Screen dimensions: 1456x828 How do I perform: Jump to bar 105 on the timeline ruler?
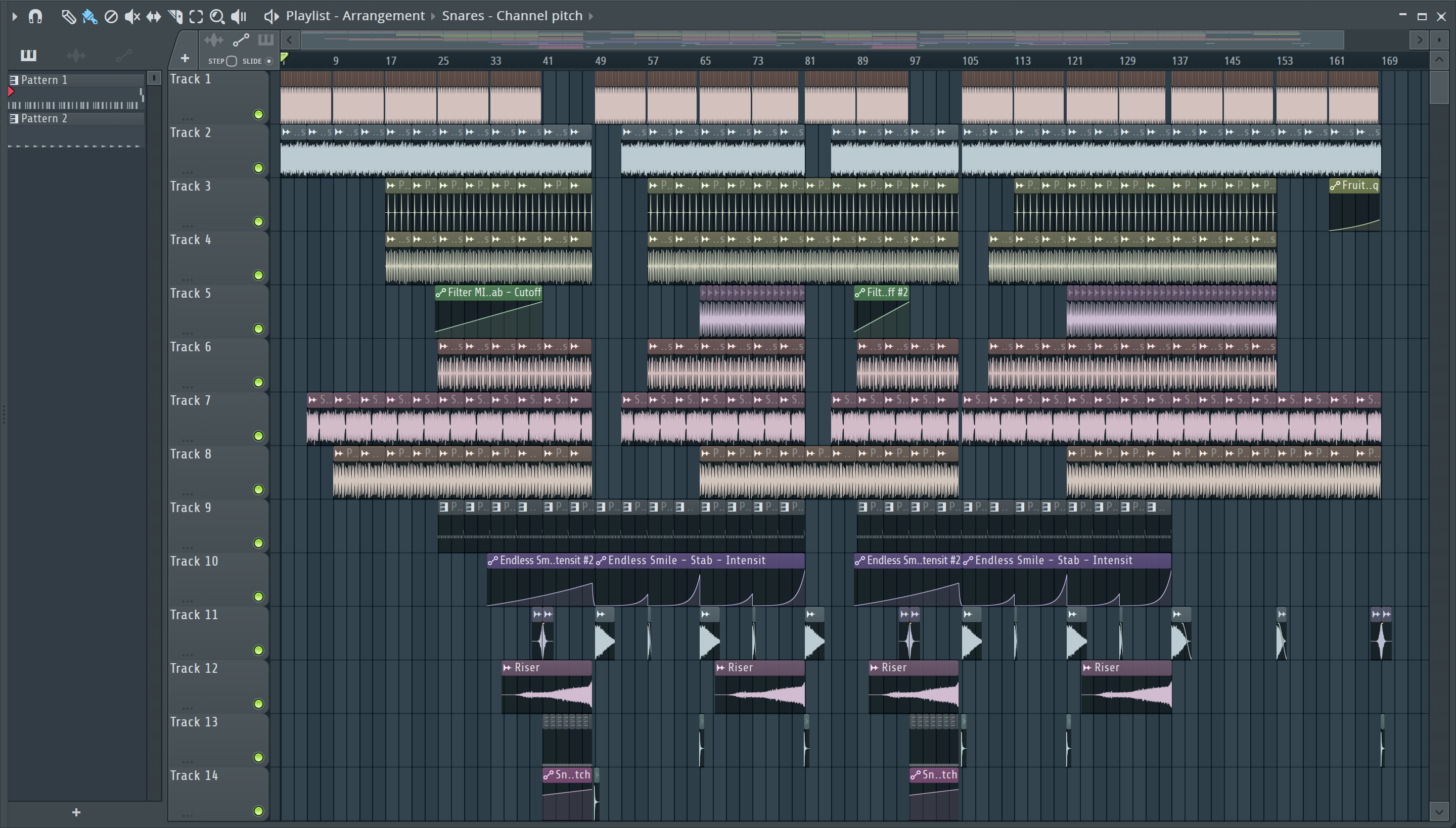pos(970,61)
